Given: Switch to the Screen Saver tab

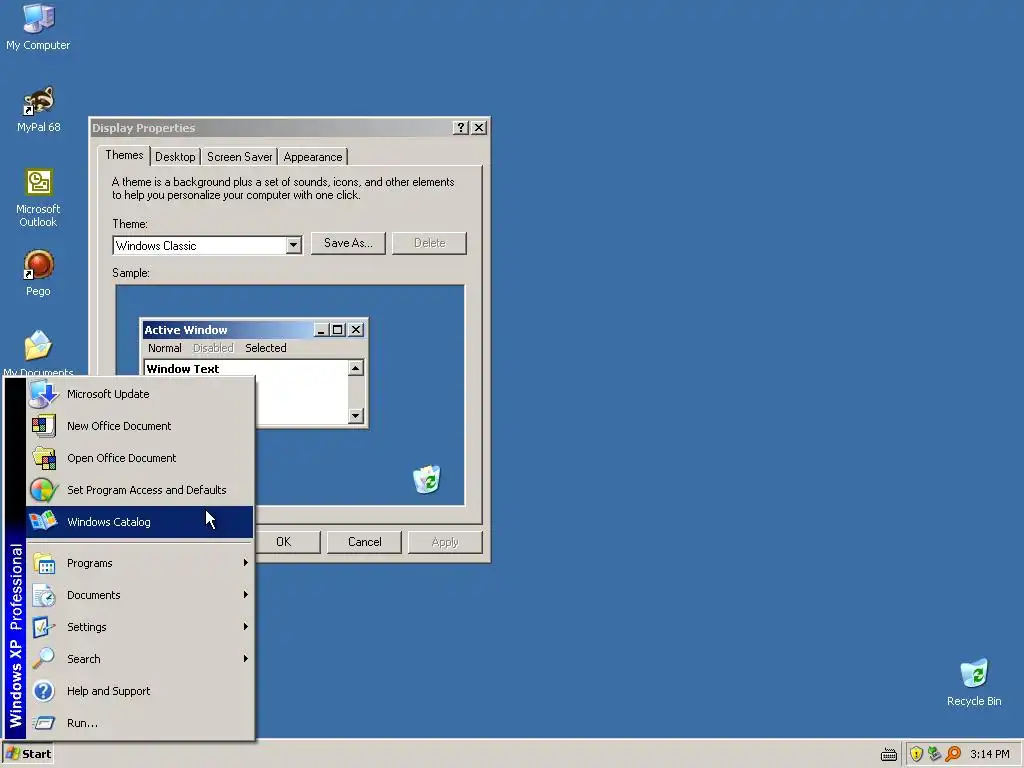Looking at the screenshot, I should 240,157.
